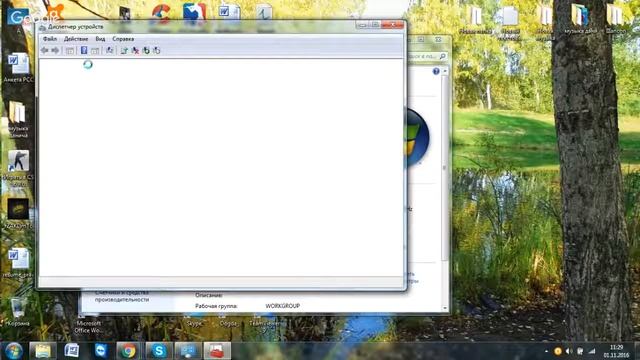The height and width of the screenshot is (360, 640).
Task: Click the blue Help toolbar icon
Action: pos(84,50)
